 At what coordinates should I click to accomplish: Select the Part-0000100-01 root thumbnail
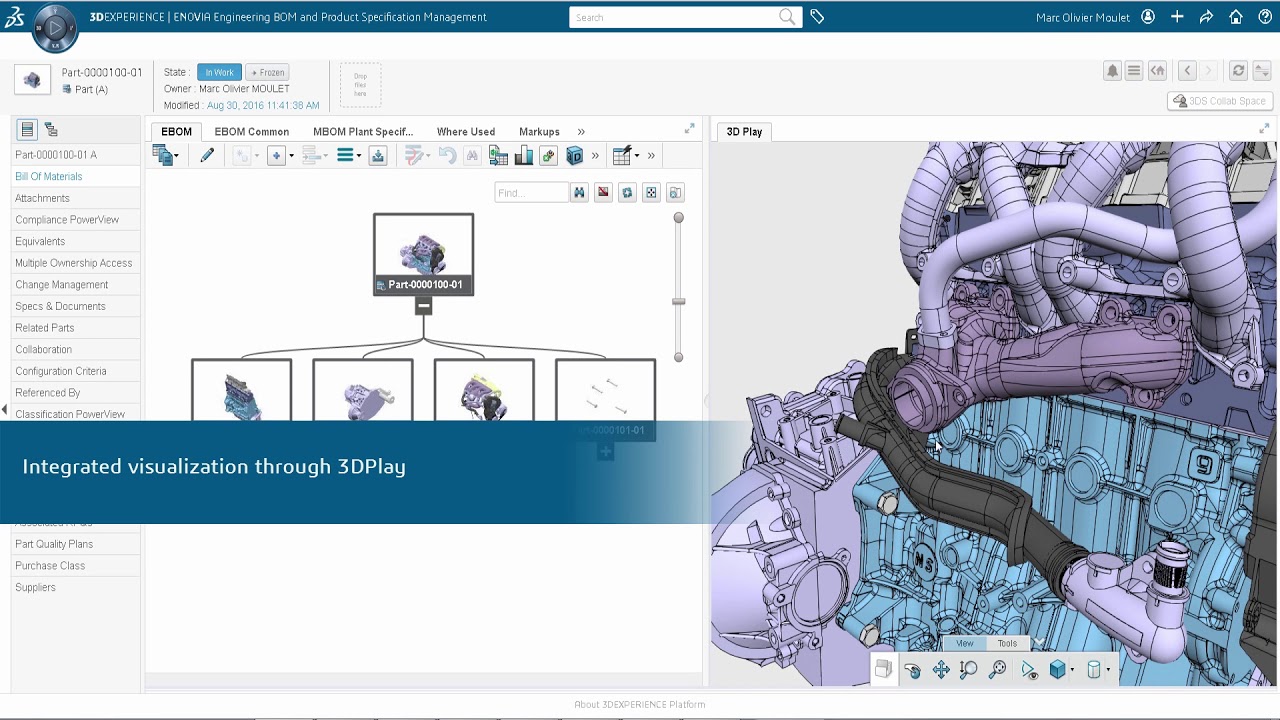(x=424, y=254)
